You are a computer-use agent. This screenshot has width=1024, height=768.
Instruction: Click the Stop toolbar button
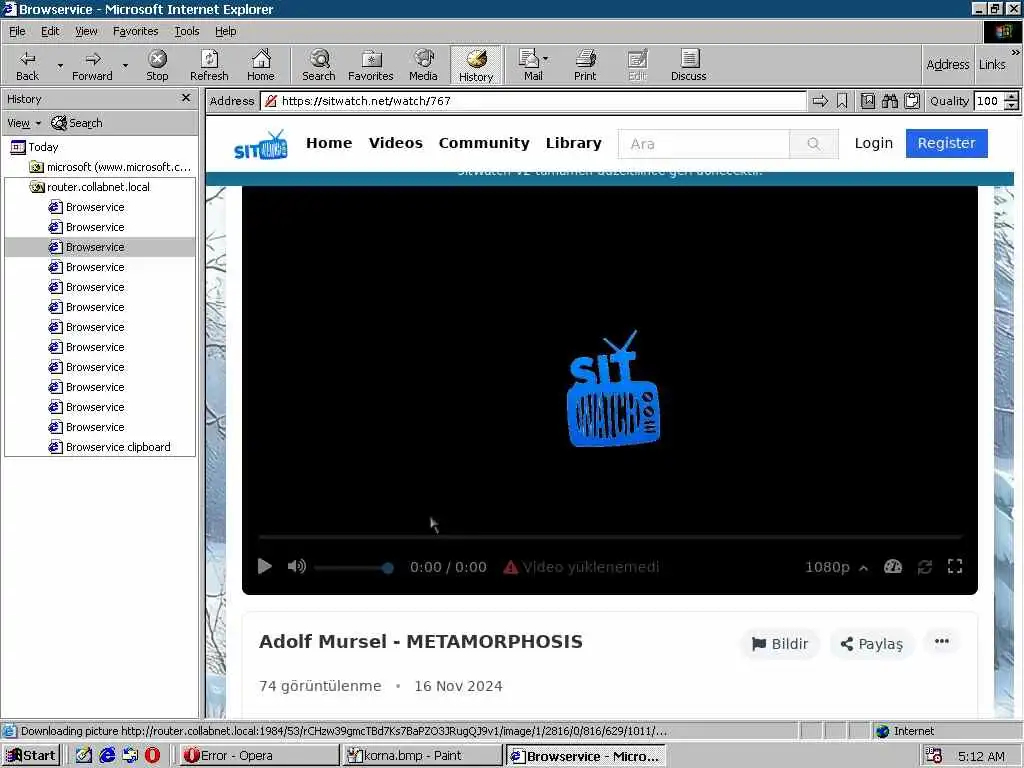157,65
